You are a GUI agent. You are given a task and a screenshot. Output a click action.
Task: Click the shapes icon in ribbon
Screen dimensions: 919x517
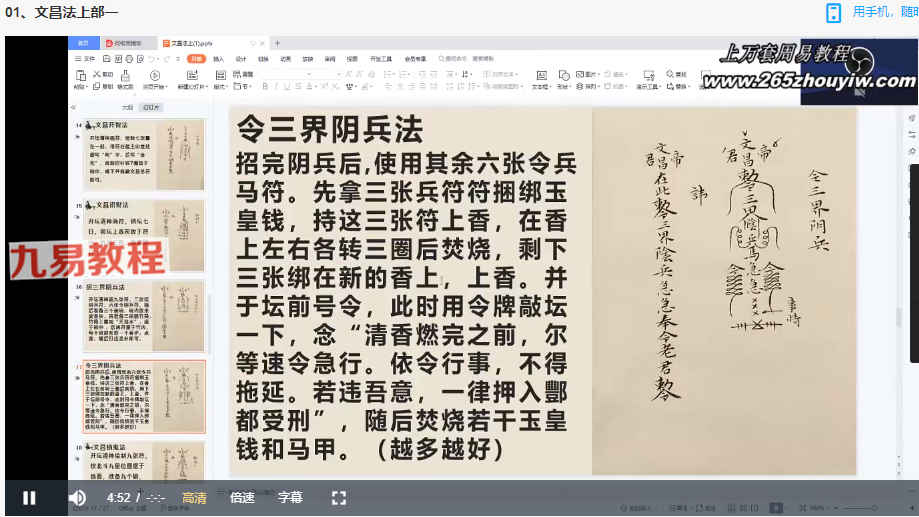[564, 75]
